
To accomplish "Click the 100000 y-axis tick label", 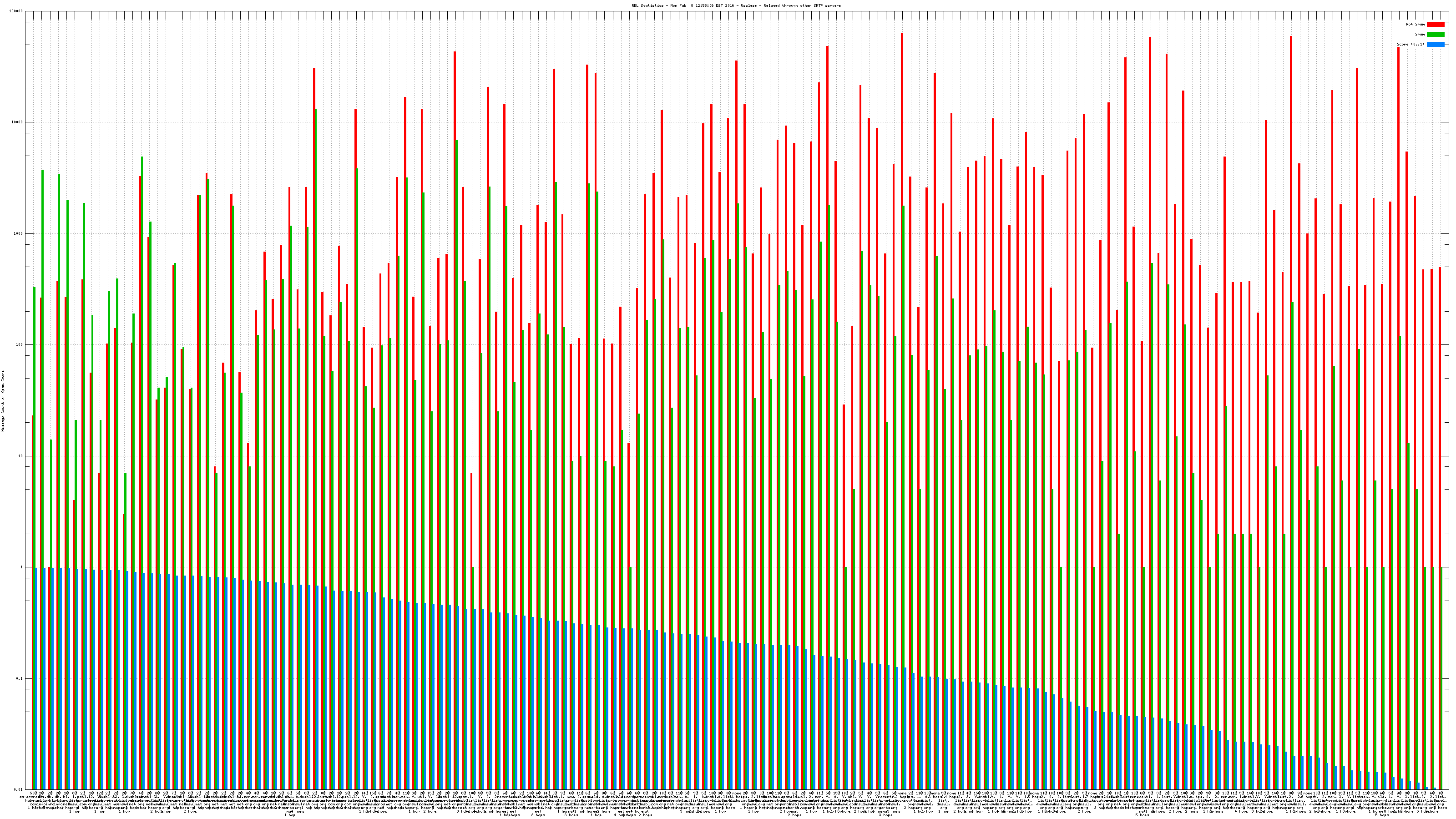I will pyautogui.click(x=16, y=11).
